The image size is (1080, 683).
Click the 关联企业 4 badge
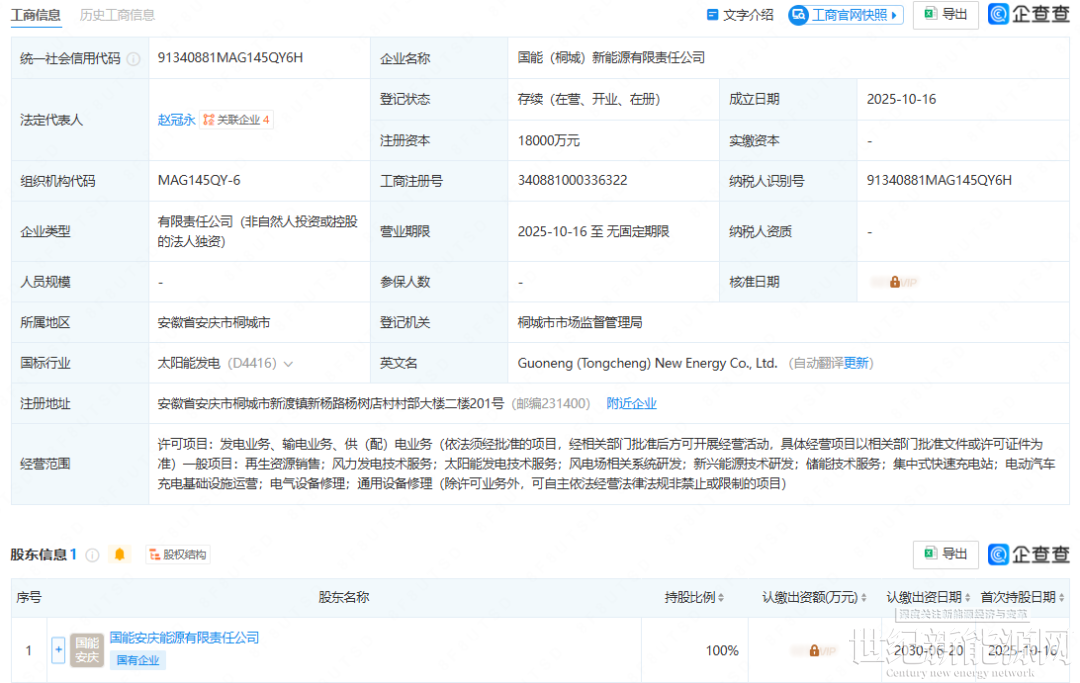point(236,120)
